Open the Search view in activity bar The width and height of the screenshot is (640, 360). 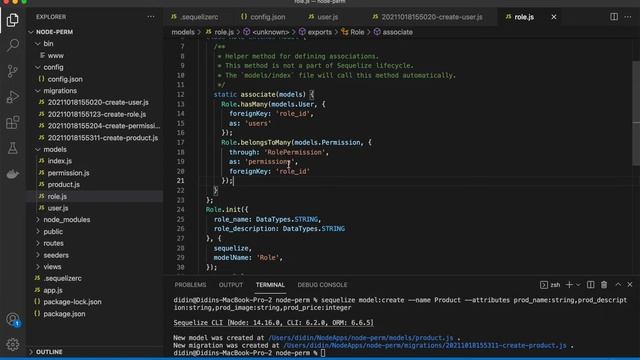coord(13,45)
